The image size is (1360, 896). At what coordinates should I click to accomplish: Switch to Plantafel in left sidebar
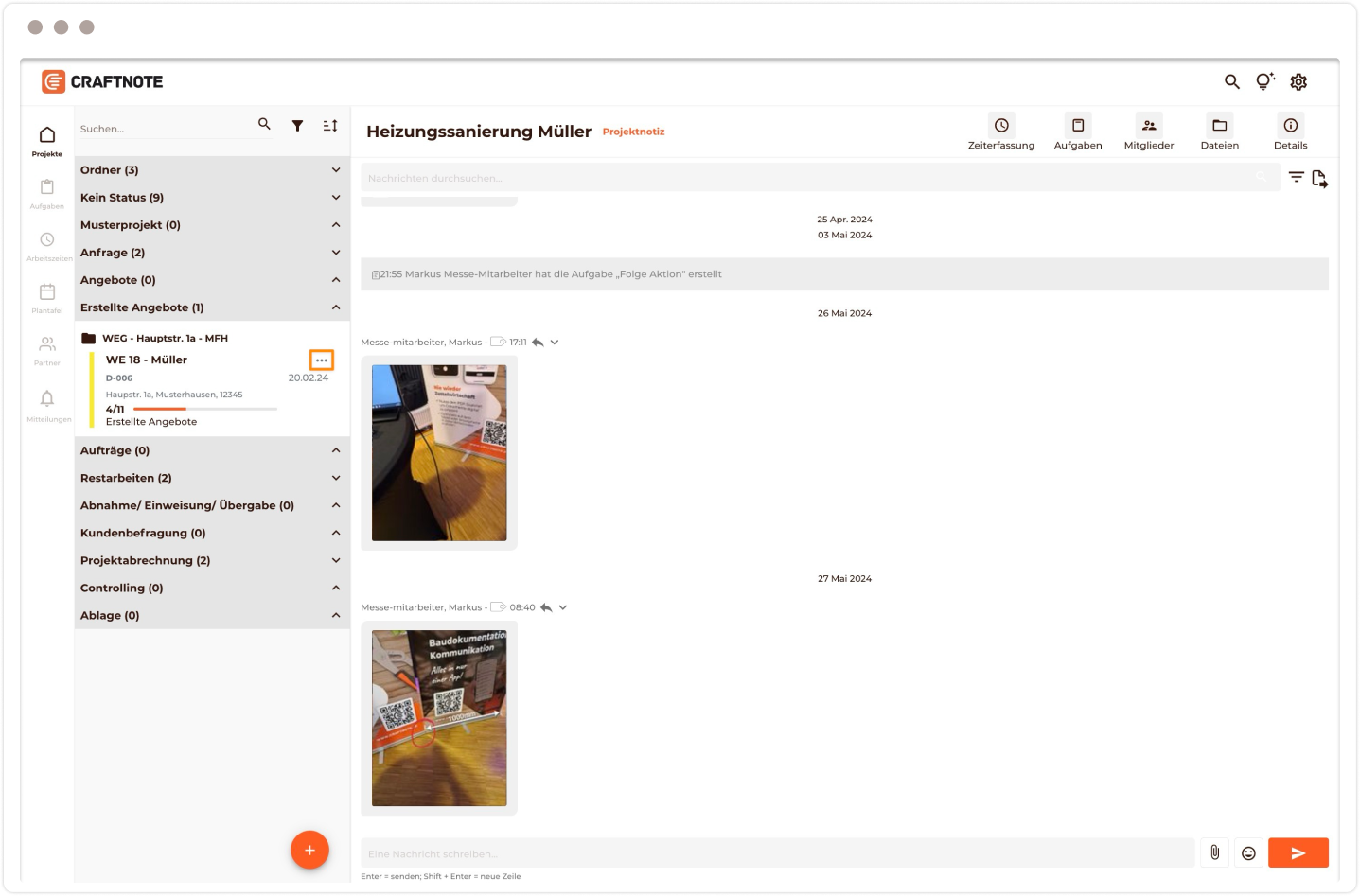coord(47,297)
